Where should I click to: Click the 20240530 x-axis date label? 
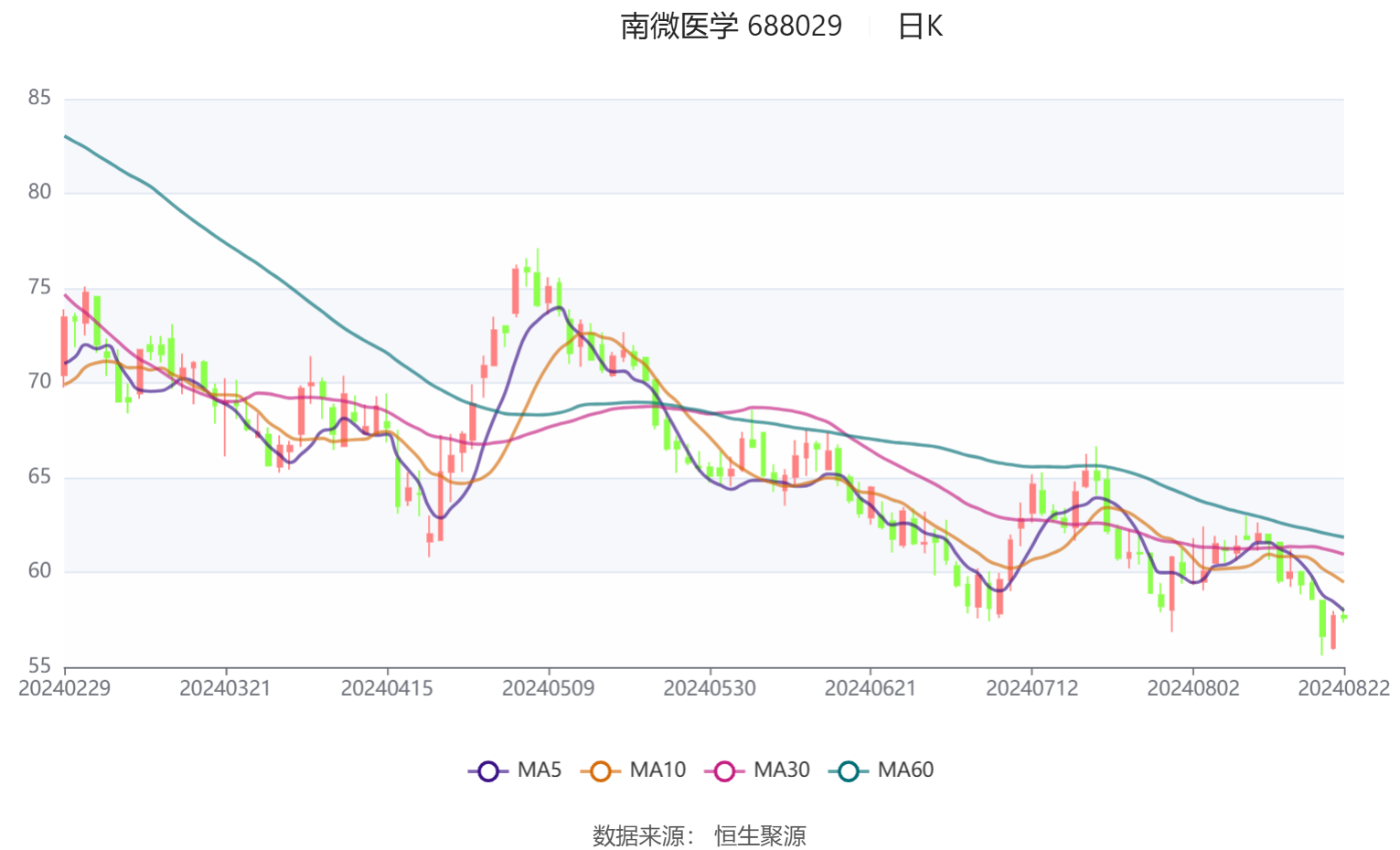[710, 688]
